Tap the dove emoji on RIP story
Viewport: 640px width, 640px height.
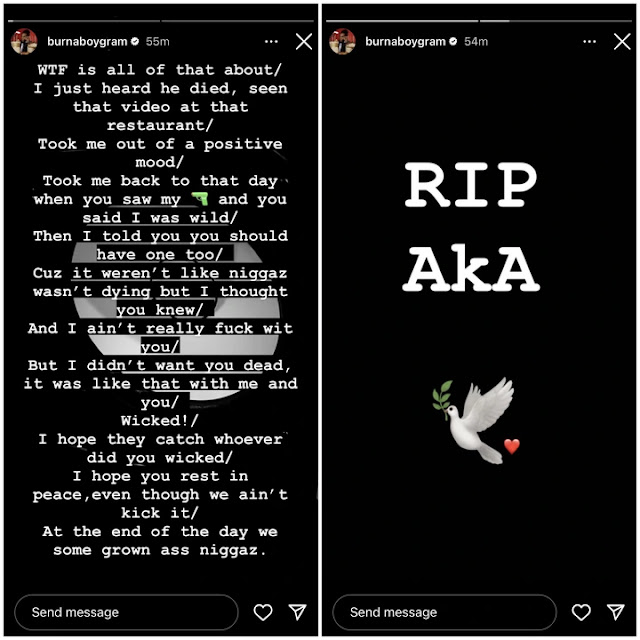pos(473,420)
